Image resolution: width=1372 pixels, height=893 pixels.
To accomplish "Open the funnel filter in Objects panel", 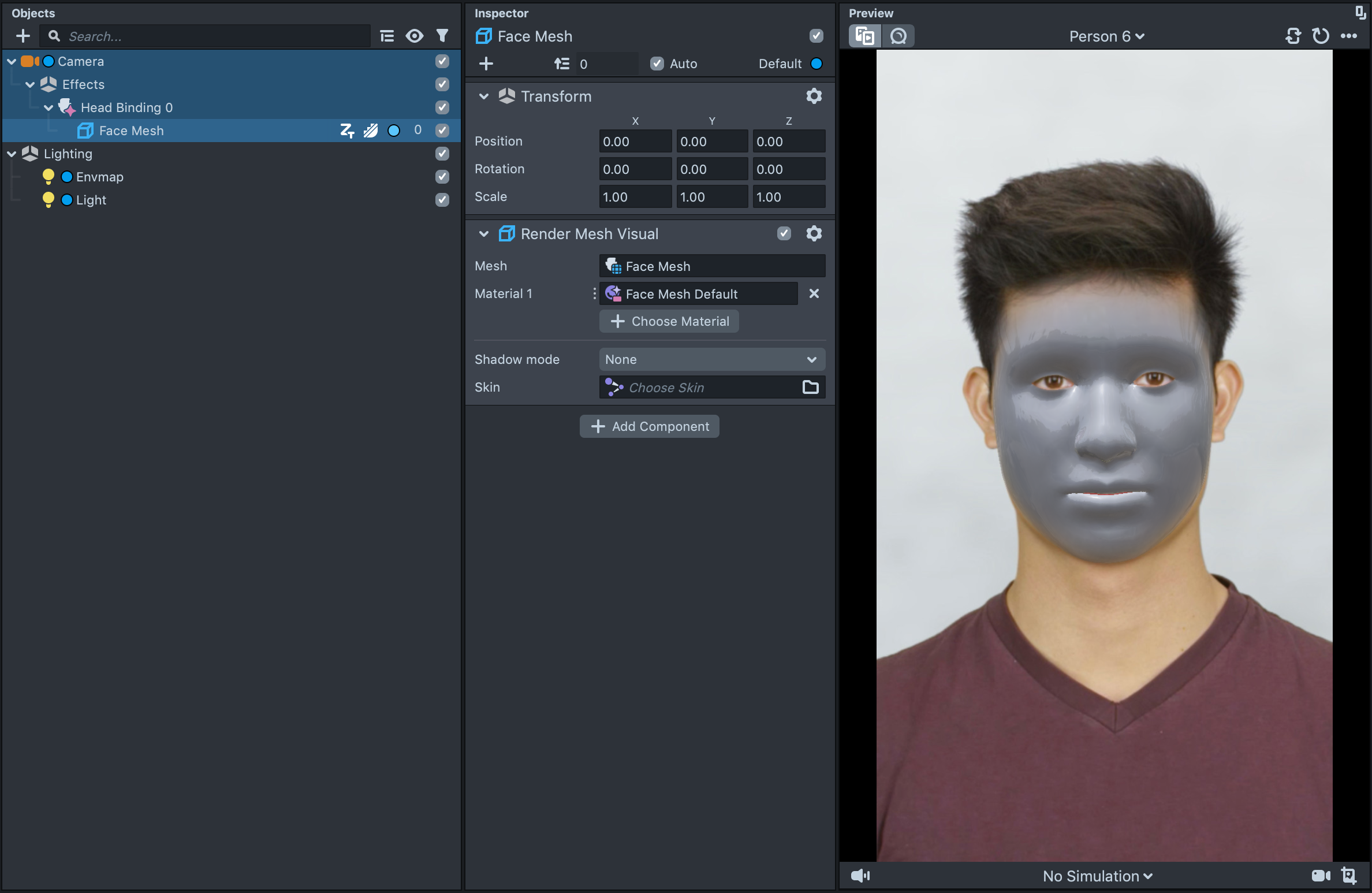I will point(442,36).
